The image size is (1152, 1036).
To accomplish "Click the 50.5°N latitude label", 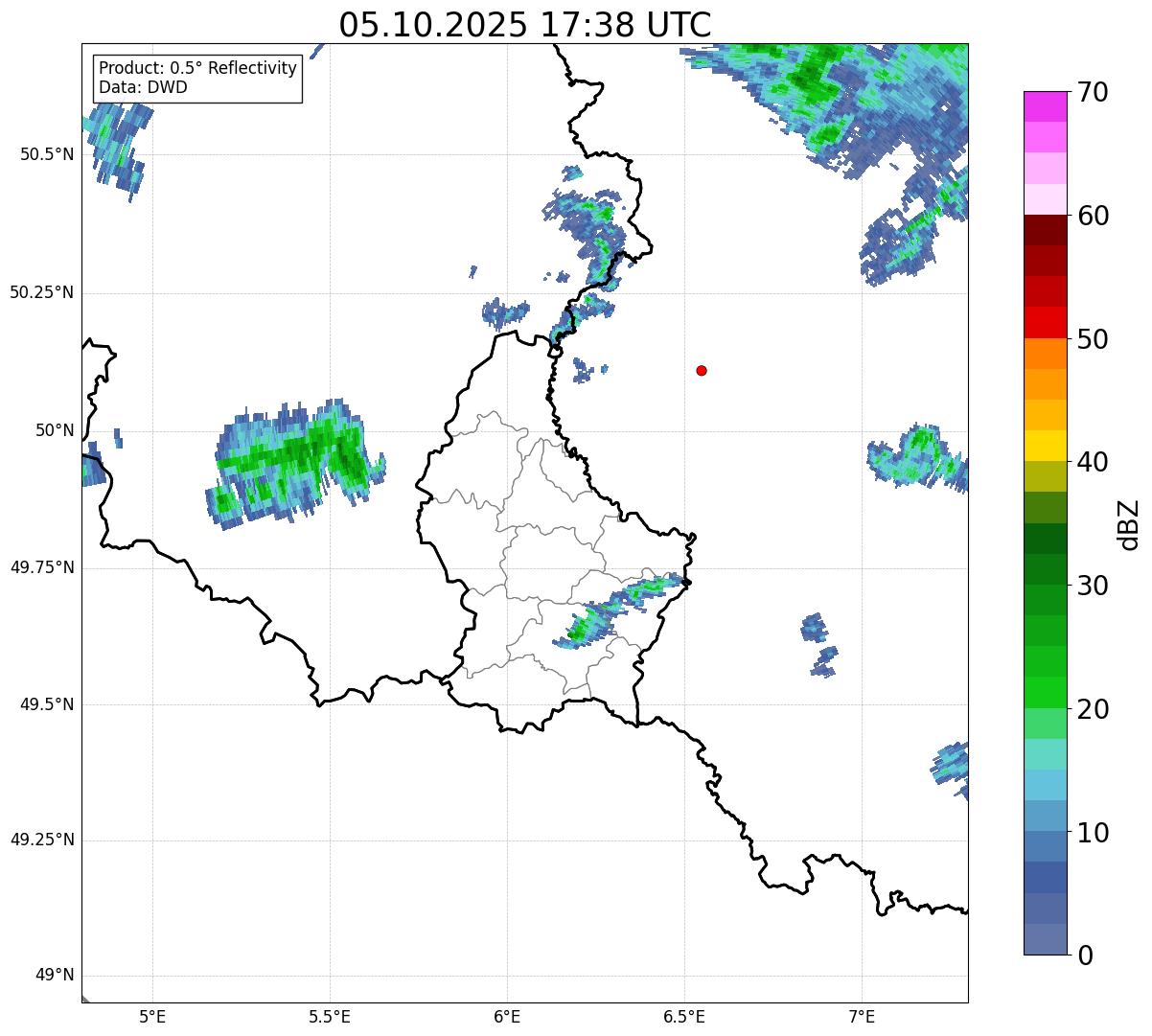I will pos(47,154).
